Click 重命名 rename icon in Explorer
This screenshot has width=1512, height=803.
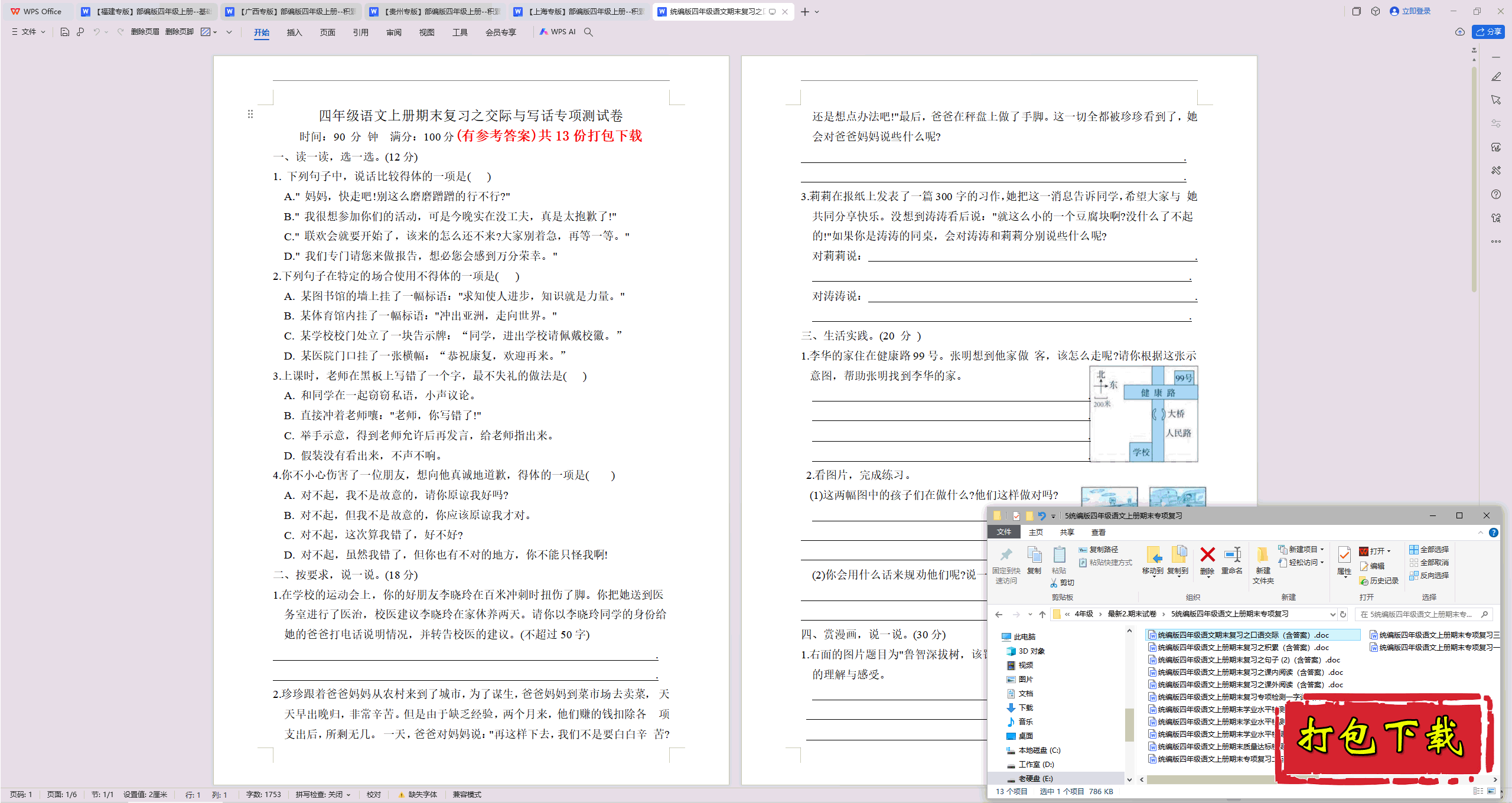[x=1232, y=560]
